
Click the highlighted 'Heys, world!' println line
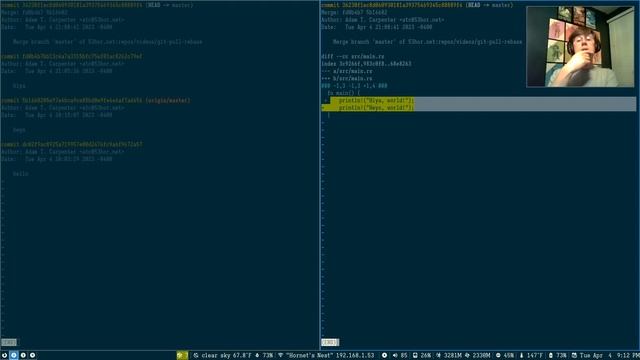pyautogui.click(x=376, y=108)
